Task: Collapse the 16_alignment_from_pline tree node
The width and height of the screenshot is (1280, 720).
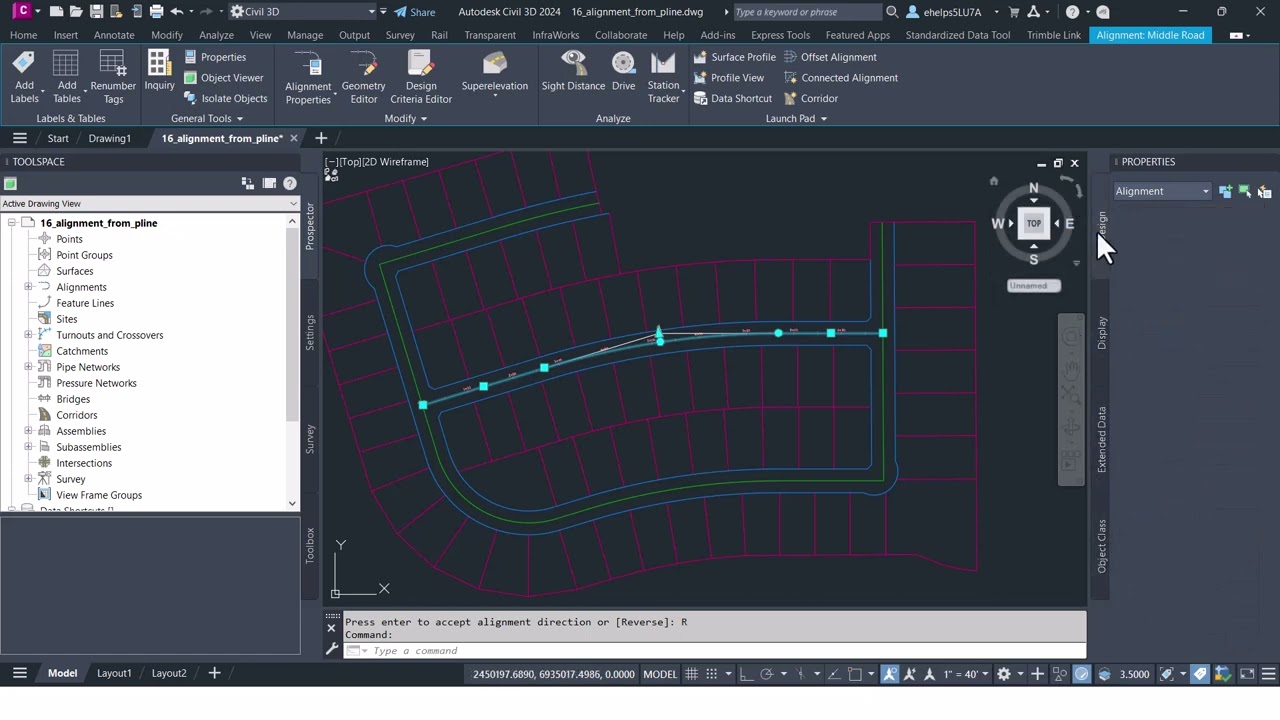Action: click(x=12, y=223)
